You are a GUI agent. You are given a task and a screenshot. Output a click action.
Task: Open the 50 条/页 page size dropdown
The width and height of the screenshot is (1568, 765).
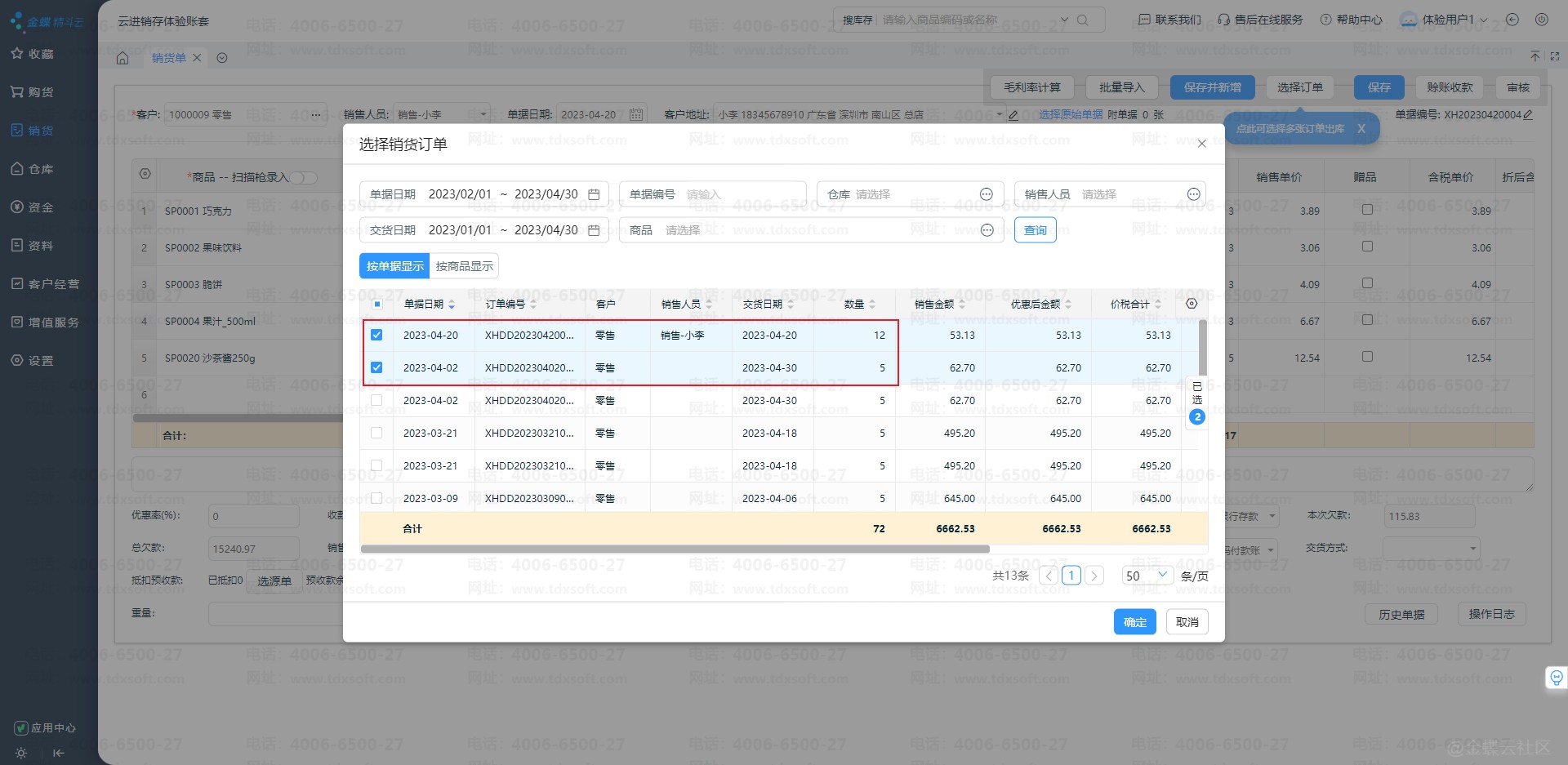[x=1147, y=576]
